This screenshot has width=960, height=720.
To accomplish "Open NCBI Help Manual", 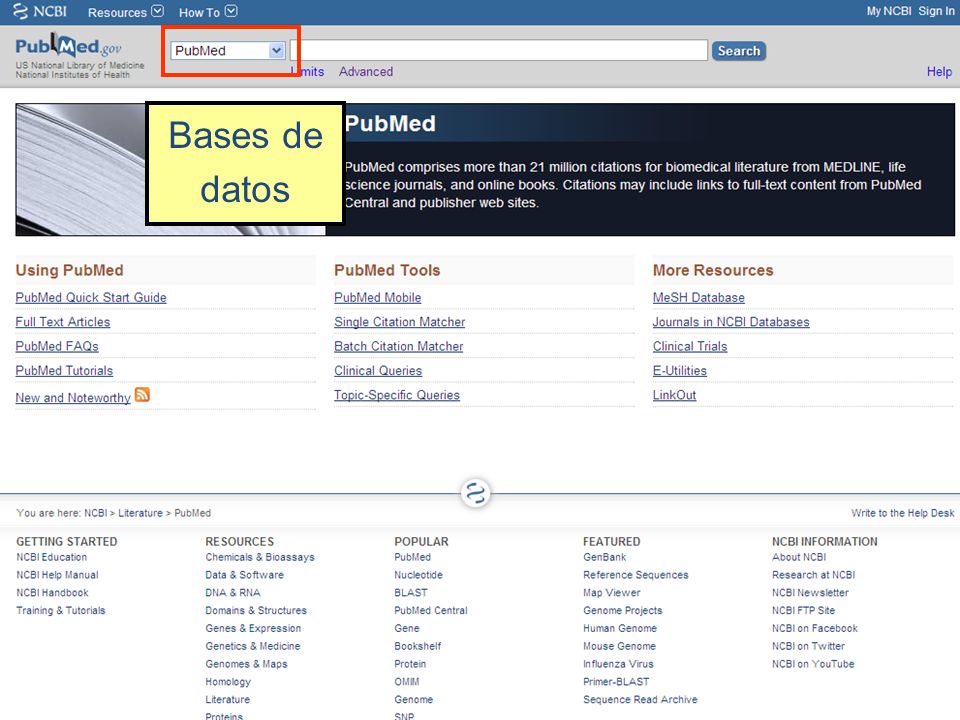I will coord(58,575).
